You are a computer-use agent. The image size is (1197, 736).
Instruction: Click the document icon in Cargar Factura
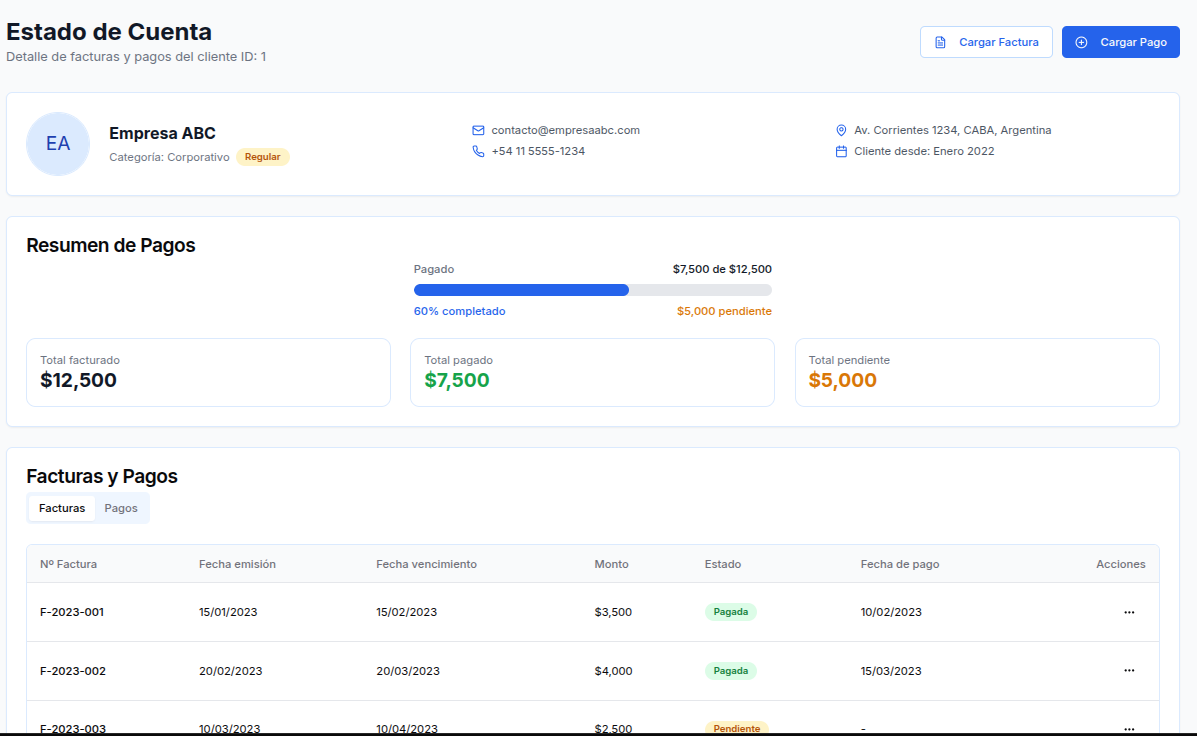940,43
